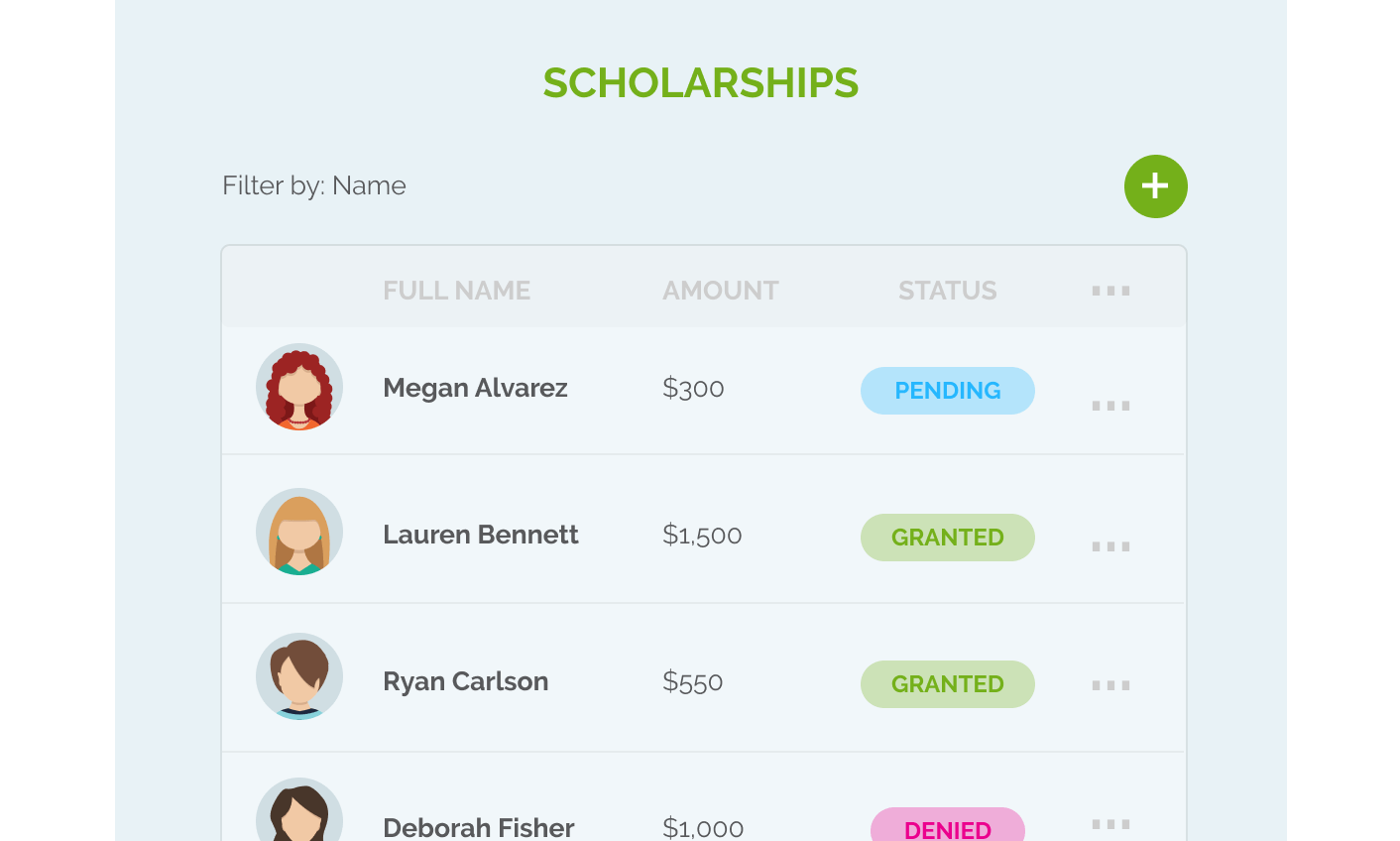Open Deborah Fisher row options menu
The height and width of the screenshot is (841, 1400).
pyautogui.click(x=1110, y=824)
